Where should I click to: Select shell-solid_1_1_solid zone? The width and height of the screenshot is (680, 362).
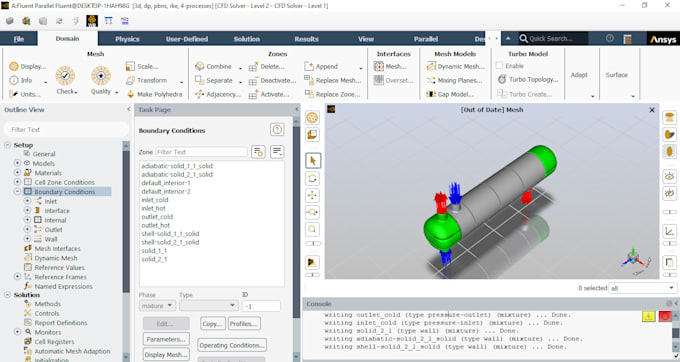point(170,233)
